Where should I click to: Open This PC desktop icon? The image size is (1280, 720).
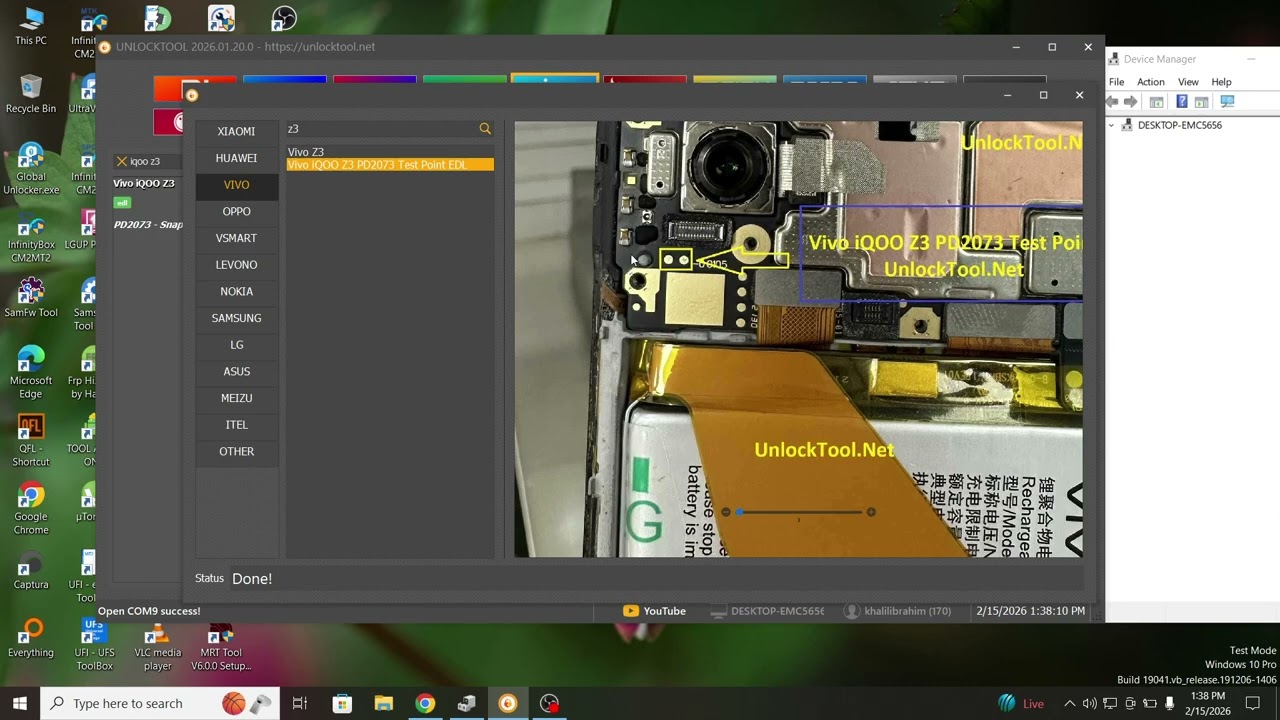31,28
